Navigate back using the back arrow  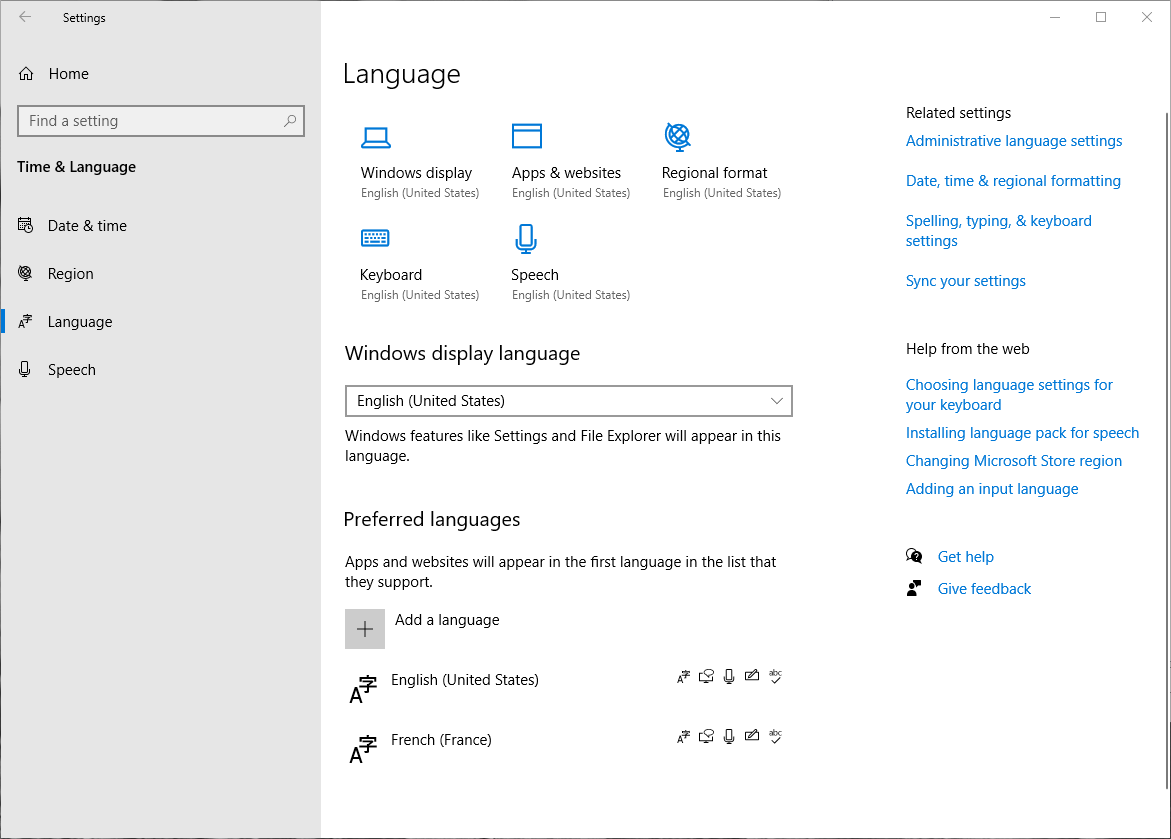24,17
